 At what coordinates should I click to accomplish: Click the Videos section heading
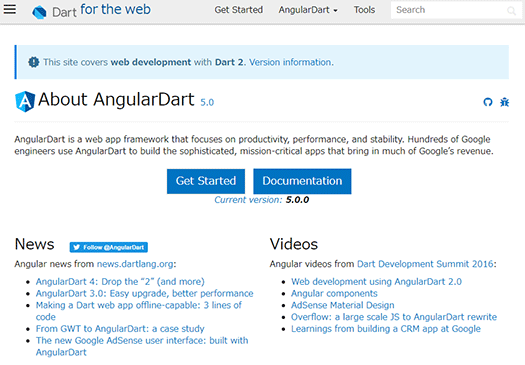click(x=294, y=244)
